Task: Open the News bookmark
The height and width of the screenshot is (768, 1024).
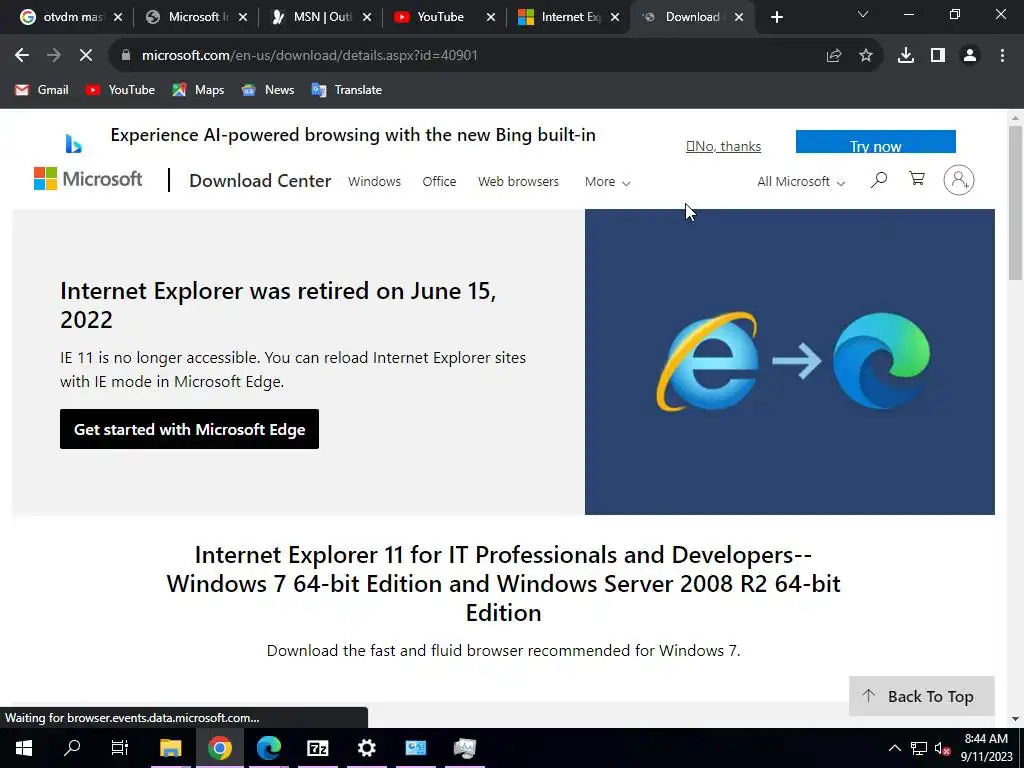Action: coord(268,90)
